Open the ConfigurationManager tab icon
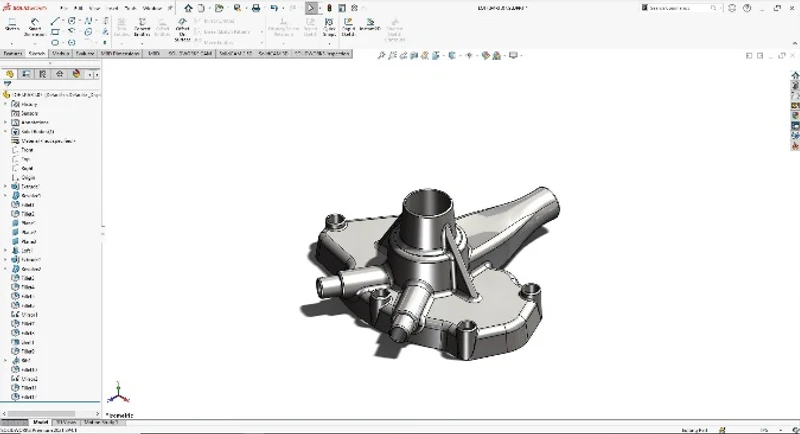Screen dimensions: 800x434 [x=43, y=74]
